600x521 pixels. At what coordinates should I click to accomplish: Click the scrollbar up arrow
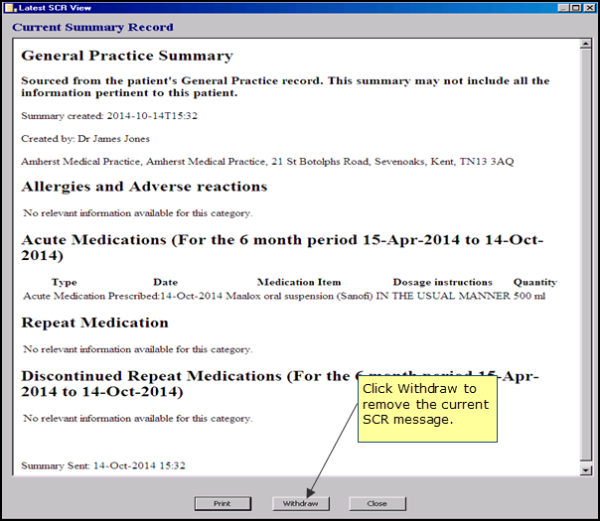click(586, 45)
